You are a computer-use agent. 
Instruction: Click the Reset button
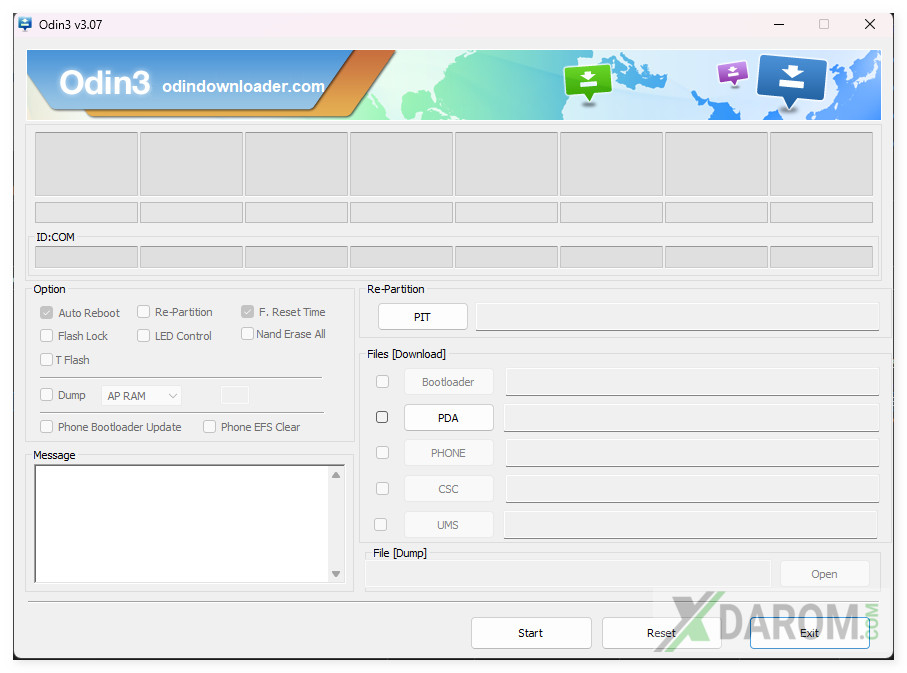(x=661, y=633)
